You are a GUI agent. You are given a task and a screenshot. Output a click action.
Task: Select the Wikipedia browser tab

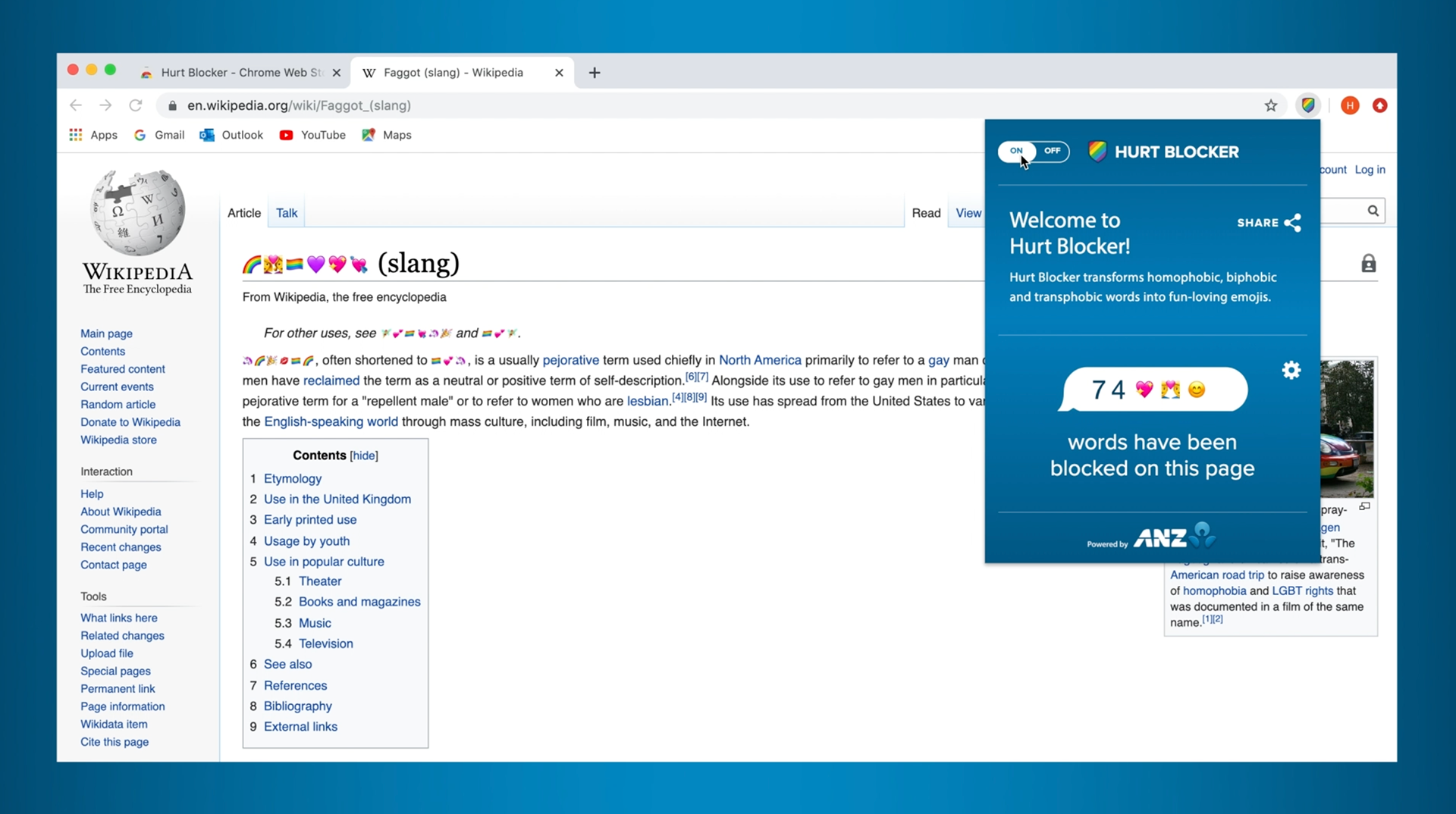click(x=463, y=73)
